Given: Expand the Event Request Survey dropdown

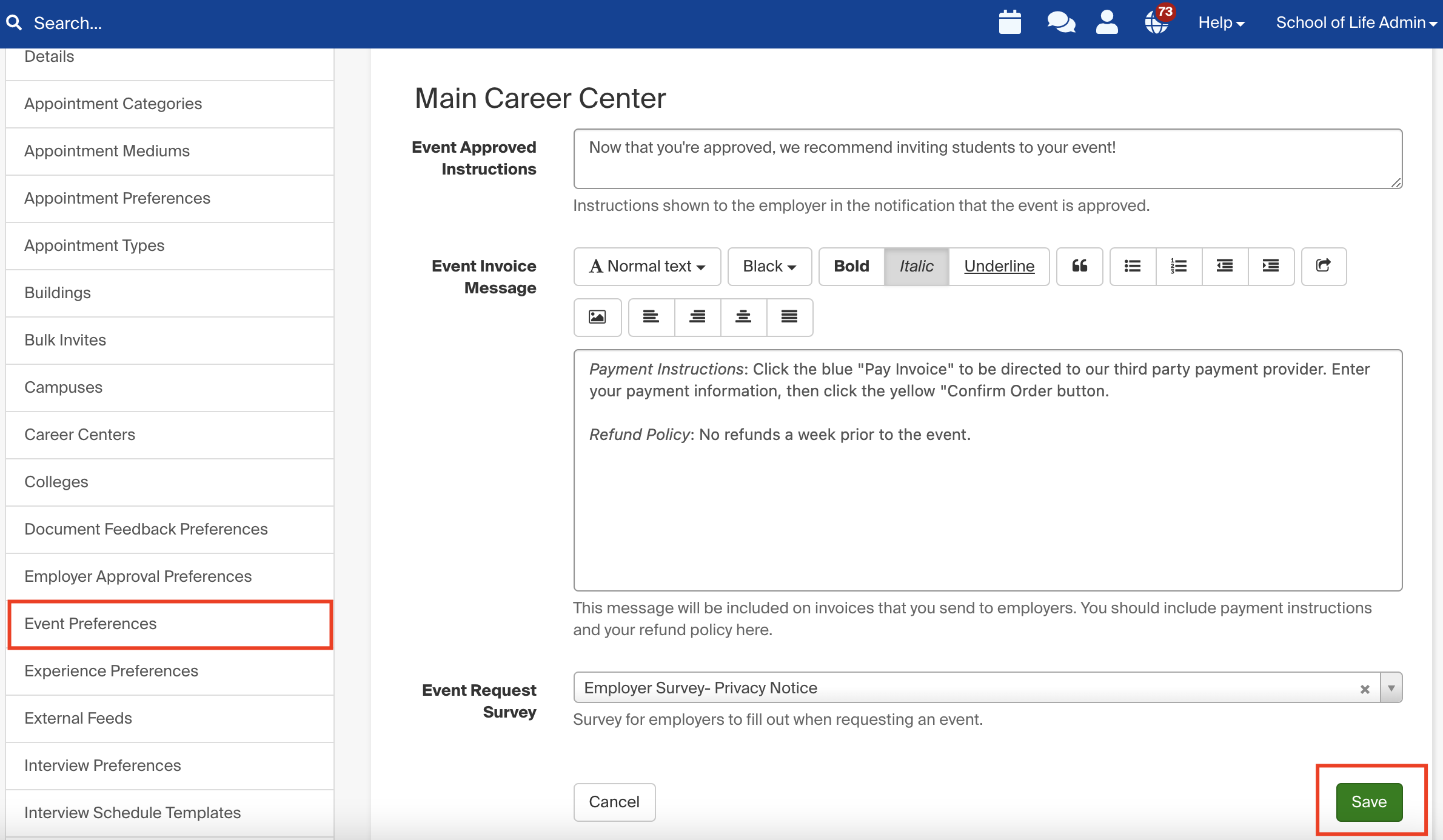Looking at the screenshot, I should 1391,687.
